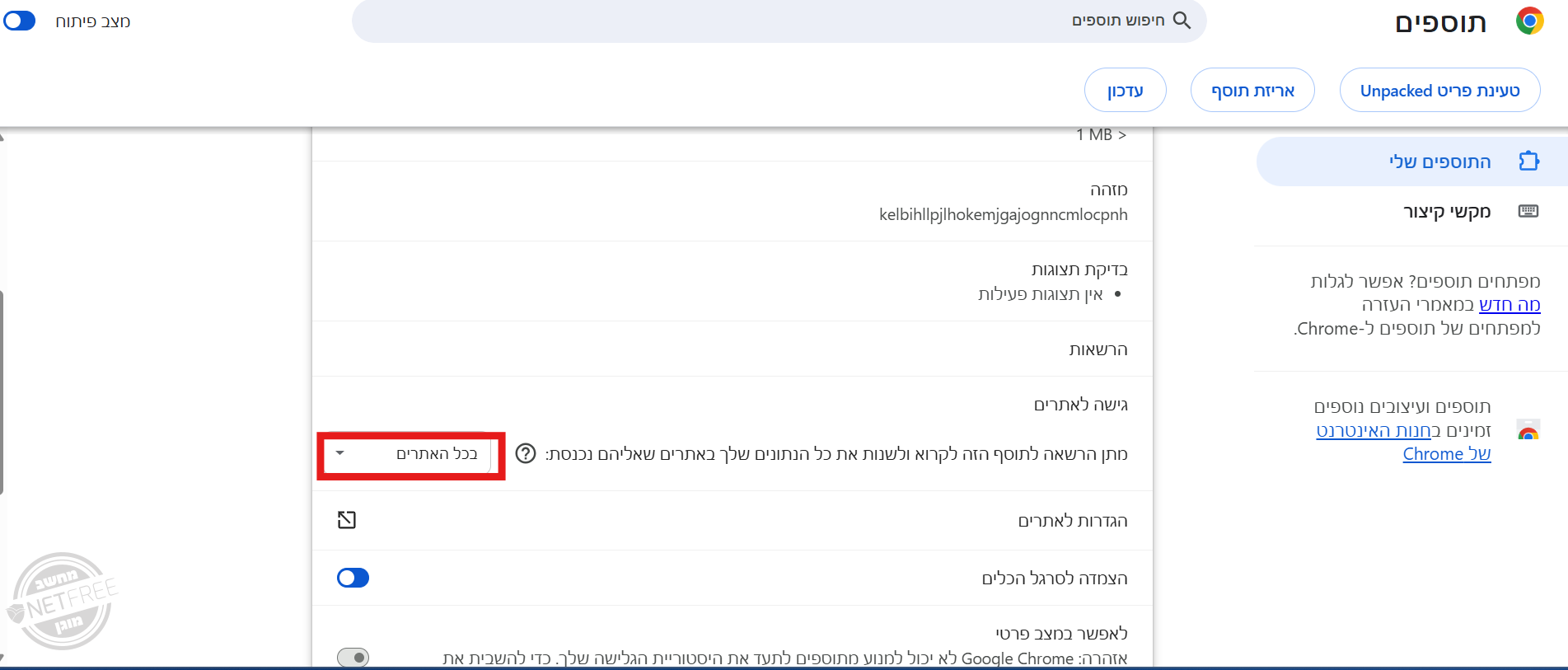Select התוספים שלי sidebar item

pyautogui.click(x=1439, y=162)
